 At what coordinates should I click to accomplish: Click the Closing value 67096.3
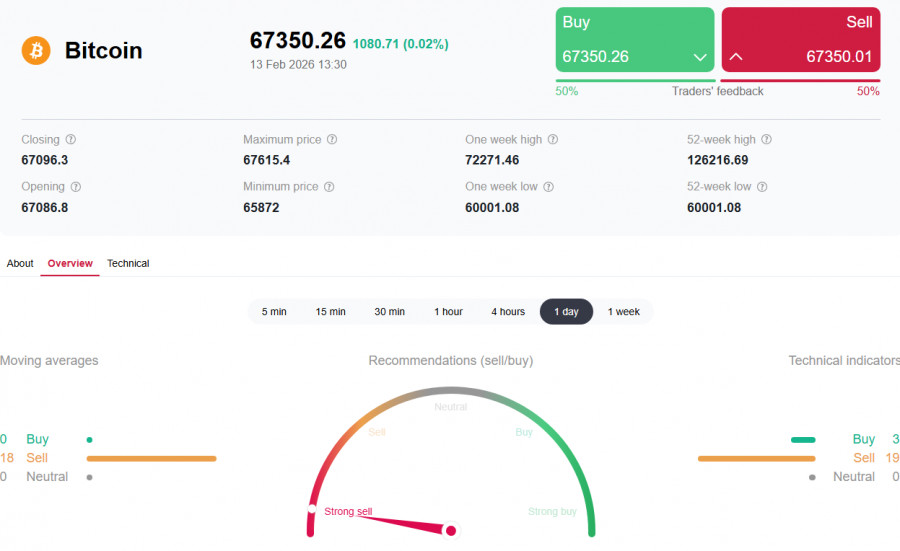click(x=45, y=160)
